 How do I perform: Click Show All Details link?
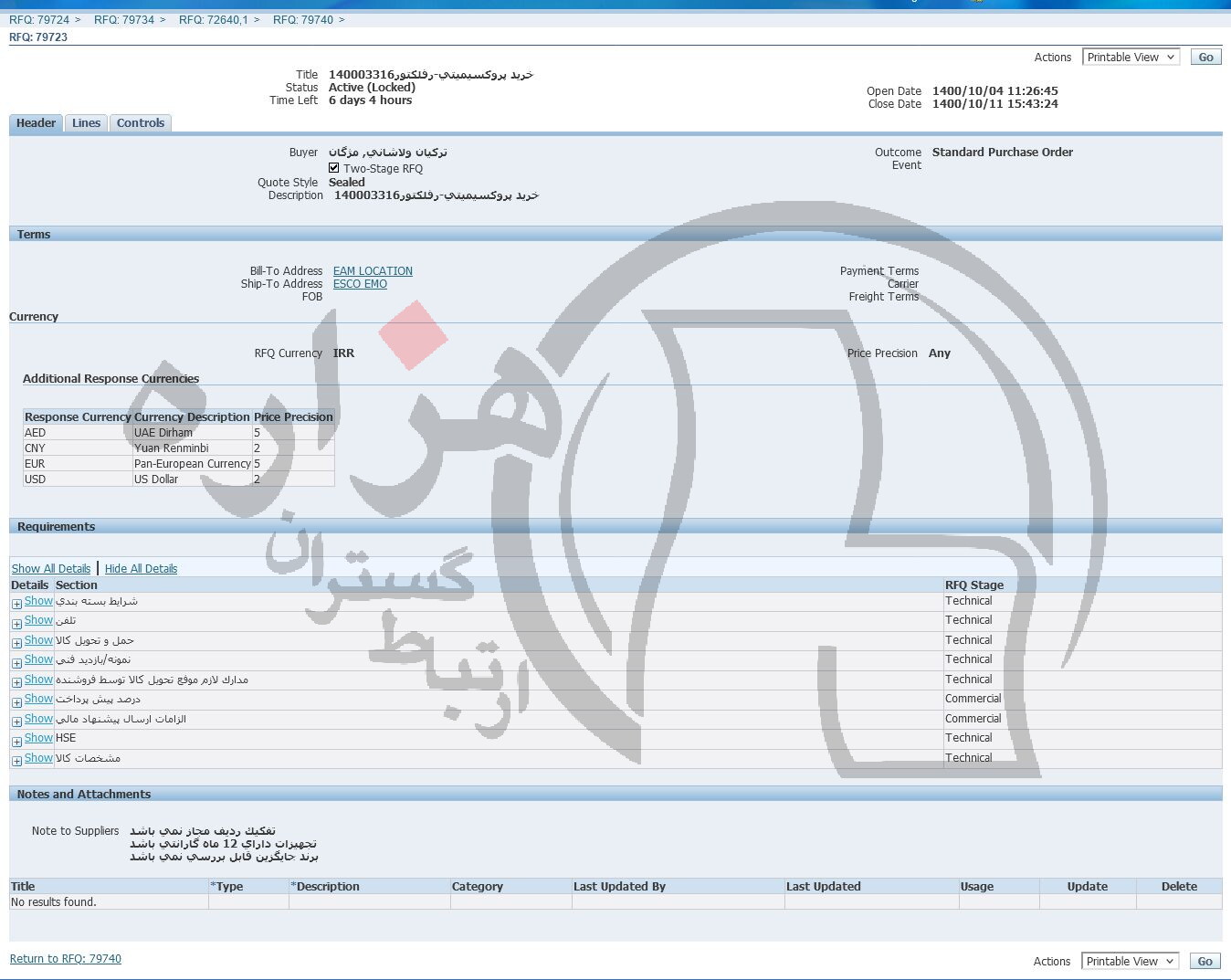(x=51, y=568)
